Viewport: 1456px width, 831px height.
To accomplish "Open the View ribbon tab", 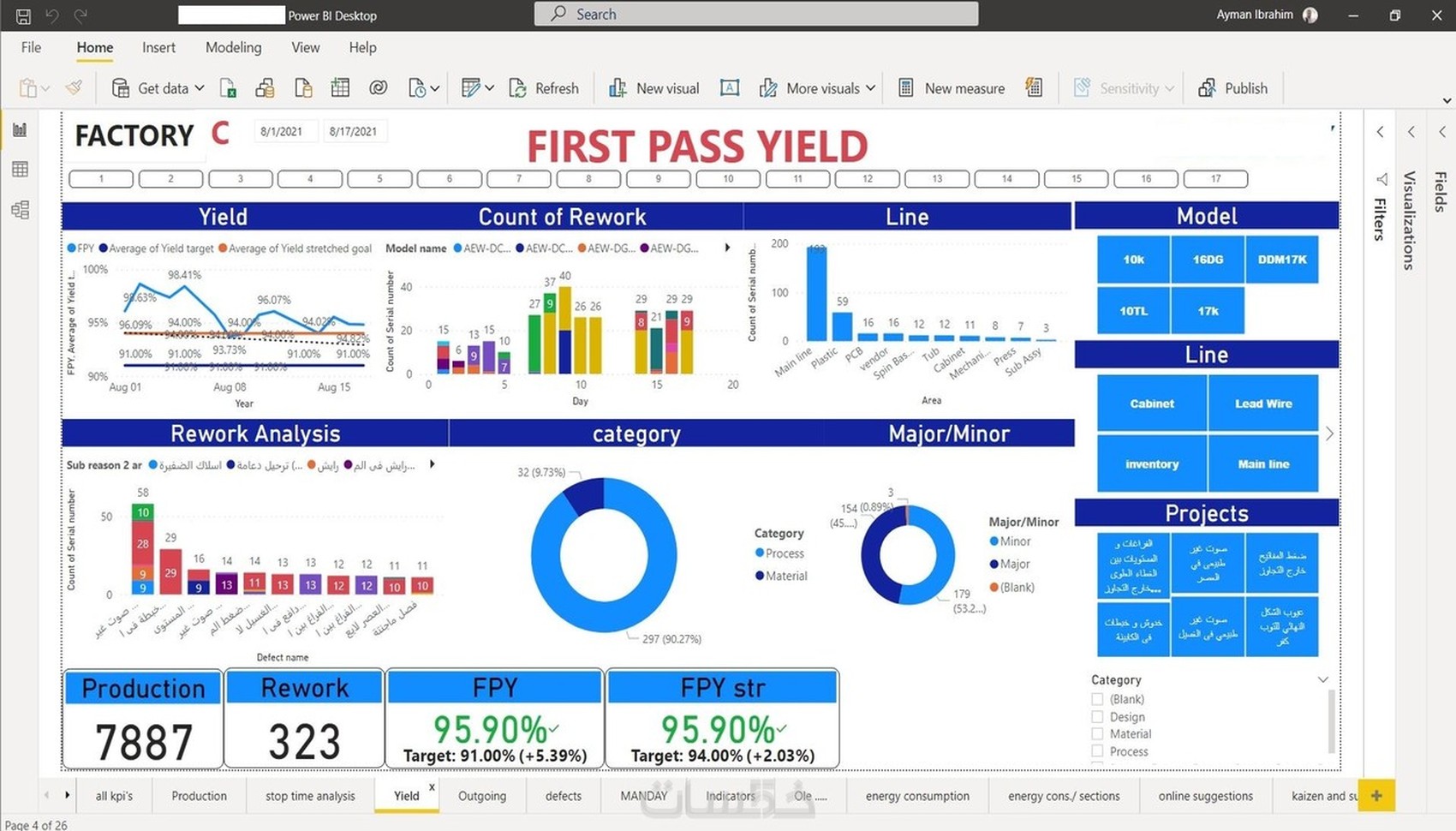I will tap(305, 47).
